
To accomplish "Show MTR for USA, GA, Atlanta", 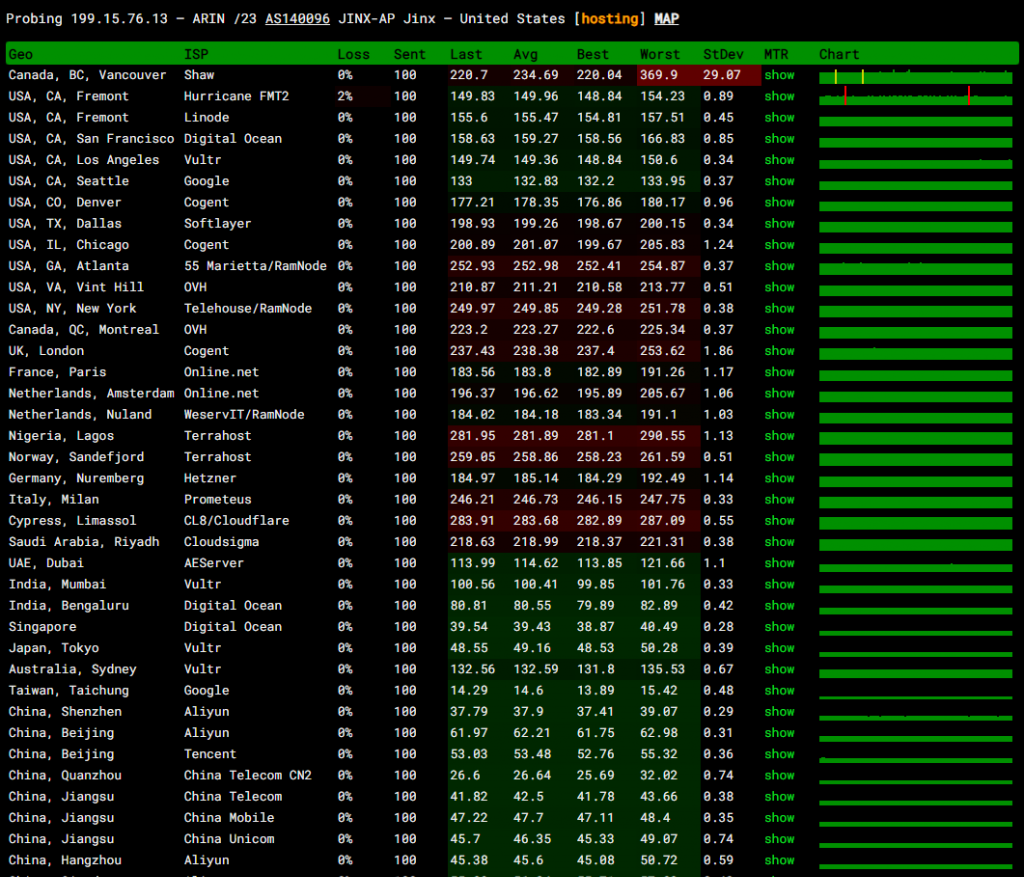I will coord(779,266).
